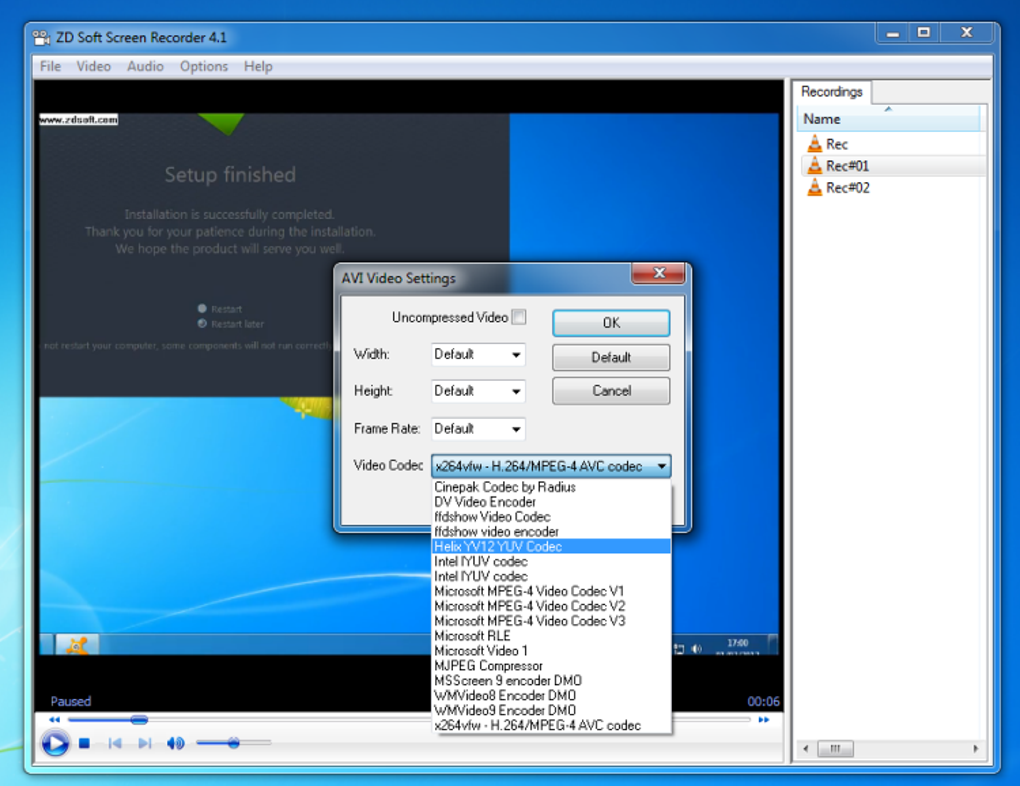Cancel the AVI Video Settings dialog
This screenshot has width=1020, height=786.
pos(611,391)
